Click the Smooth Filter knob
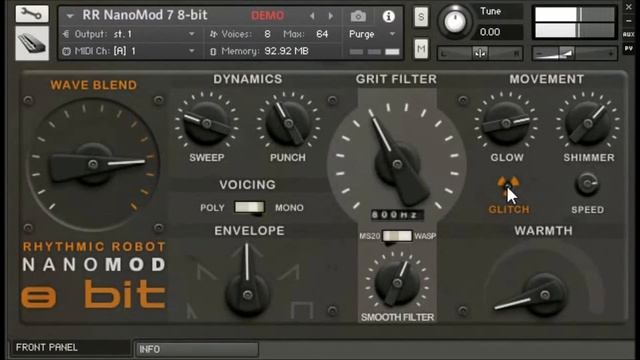 (397, 282)
